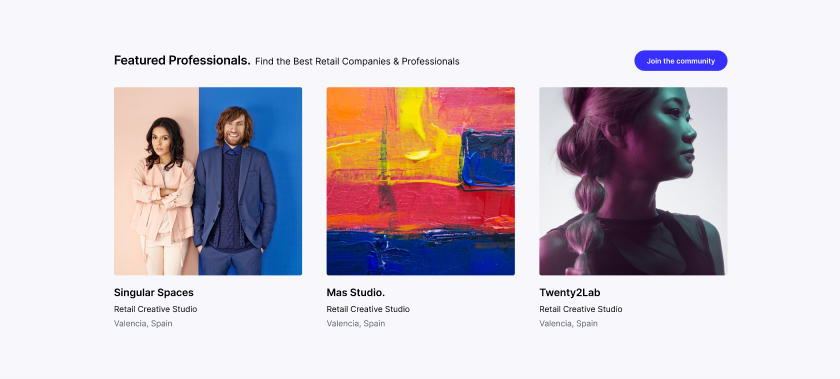Click Retail Creative Studio under Singular Spaces
The image size is (840, 379).
point(155,309)
